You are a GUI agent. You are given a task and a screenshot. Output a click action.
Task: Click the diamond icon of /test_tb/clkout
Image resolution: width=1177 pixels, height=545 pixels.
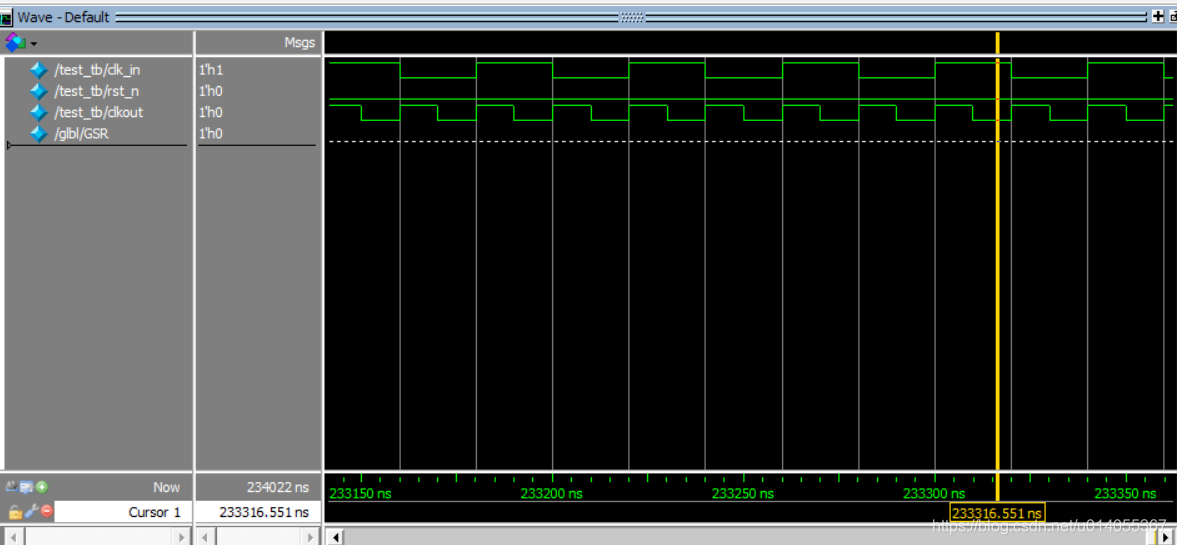[38, 113]
